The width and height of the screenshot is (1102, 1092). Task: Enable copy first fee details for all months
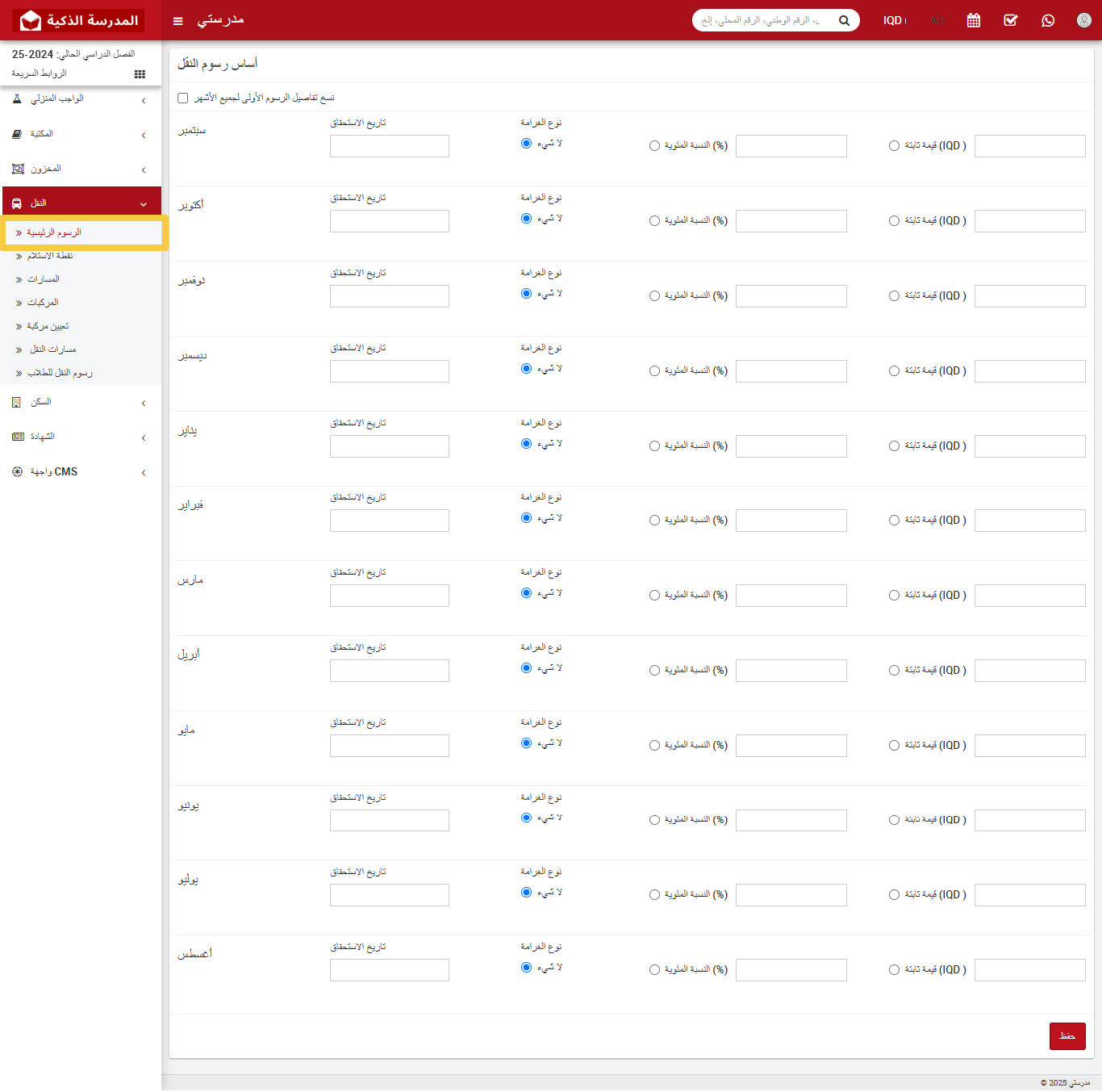[x=183, y=98]
